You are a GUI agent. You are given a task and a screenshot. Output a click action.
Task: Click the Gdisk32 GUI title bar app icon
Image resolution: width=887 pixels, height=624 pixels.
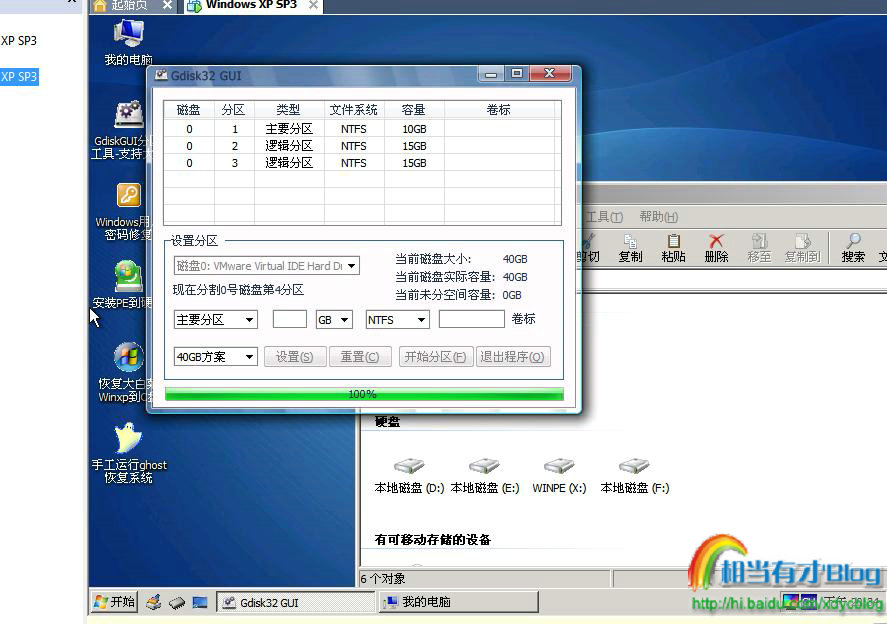(161, 75)
